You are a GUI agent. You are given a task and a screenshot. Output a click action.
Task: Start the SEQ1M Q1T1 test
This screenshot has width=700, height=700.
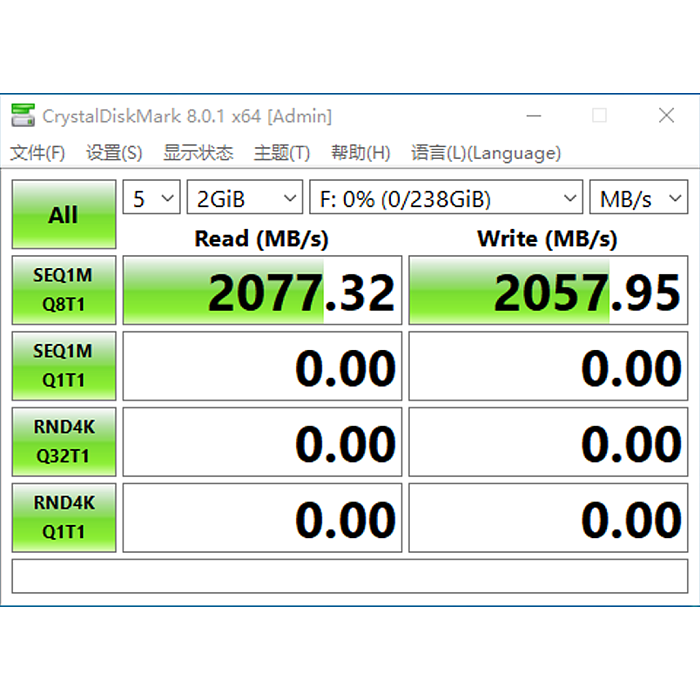pos(64,366)
